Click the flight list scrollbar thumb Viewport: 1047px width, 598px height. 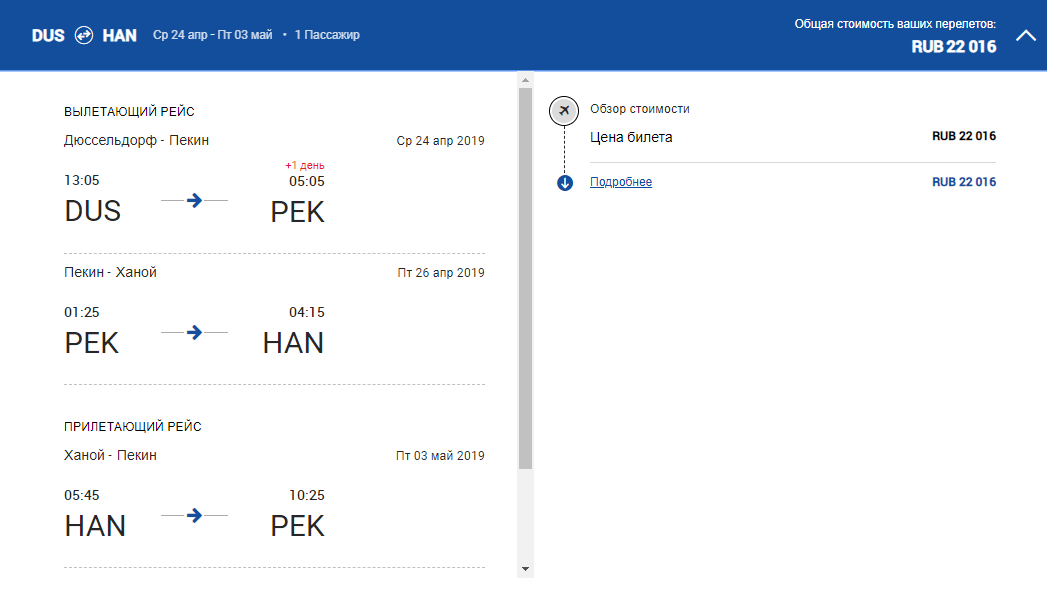[x=526, y=278]
